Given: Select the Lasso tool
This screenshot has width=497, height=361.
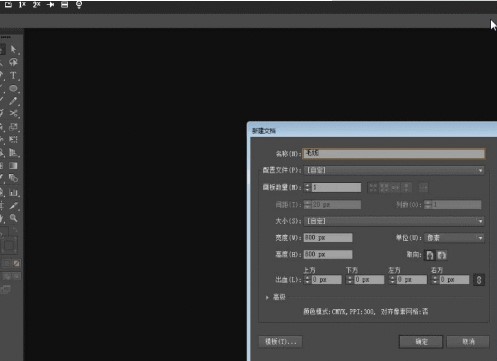Looking at the screenshot, I should pyautogui.click(x=13, y=62).
